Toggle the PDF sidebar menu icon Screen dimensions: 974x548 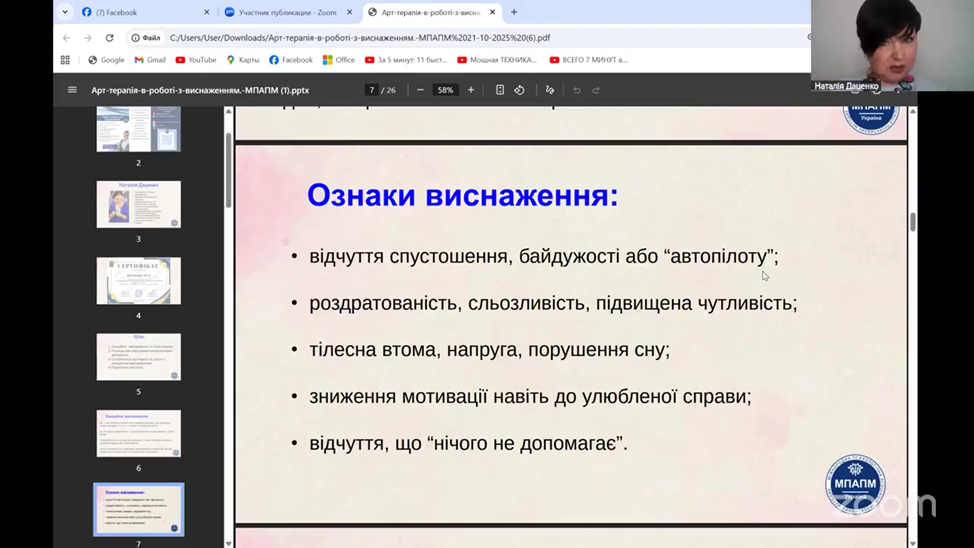pyautogui.click(x=72, y=90)
